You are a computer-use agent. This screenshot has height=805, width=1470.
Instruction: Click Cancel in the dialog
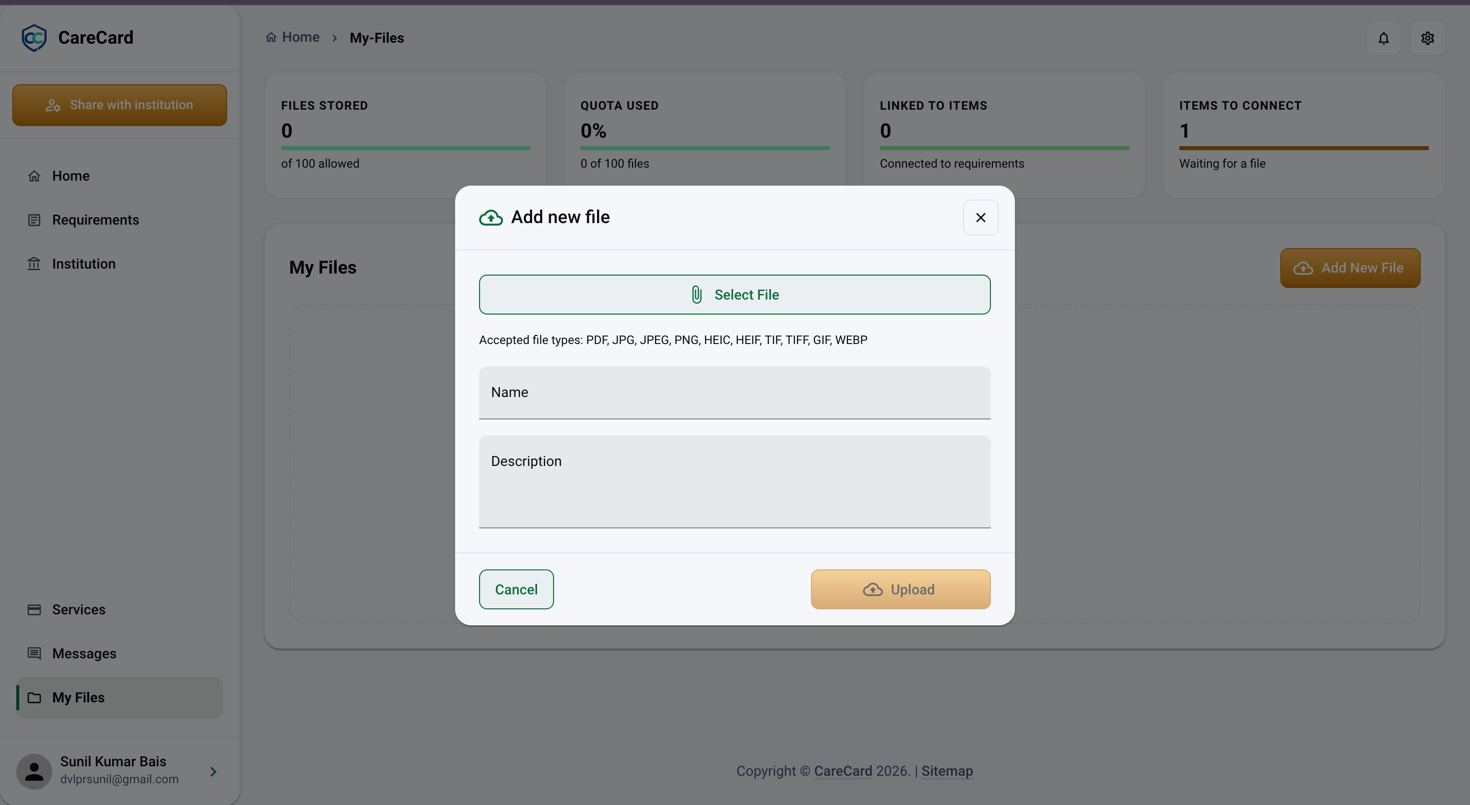point(516,590)
